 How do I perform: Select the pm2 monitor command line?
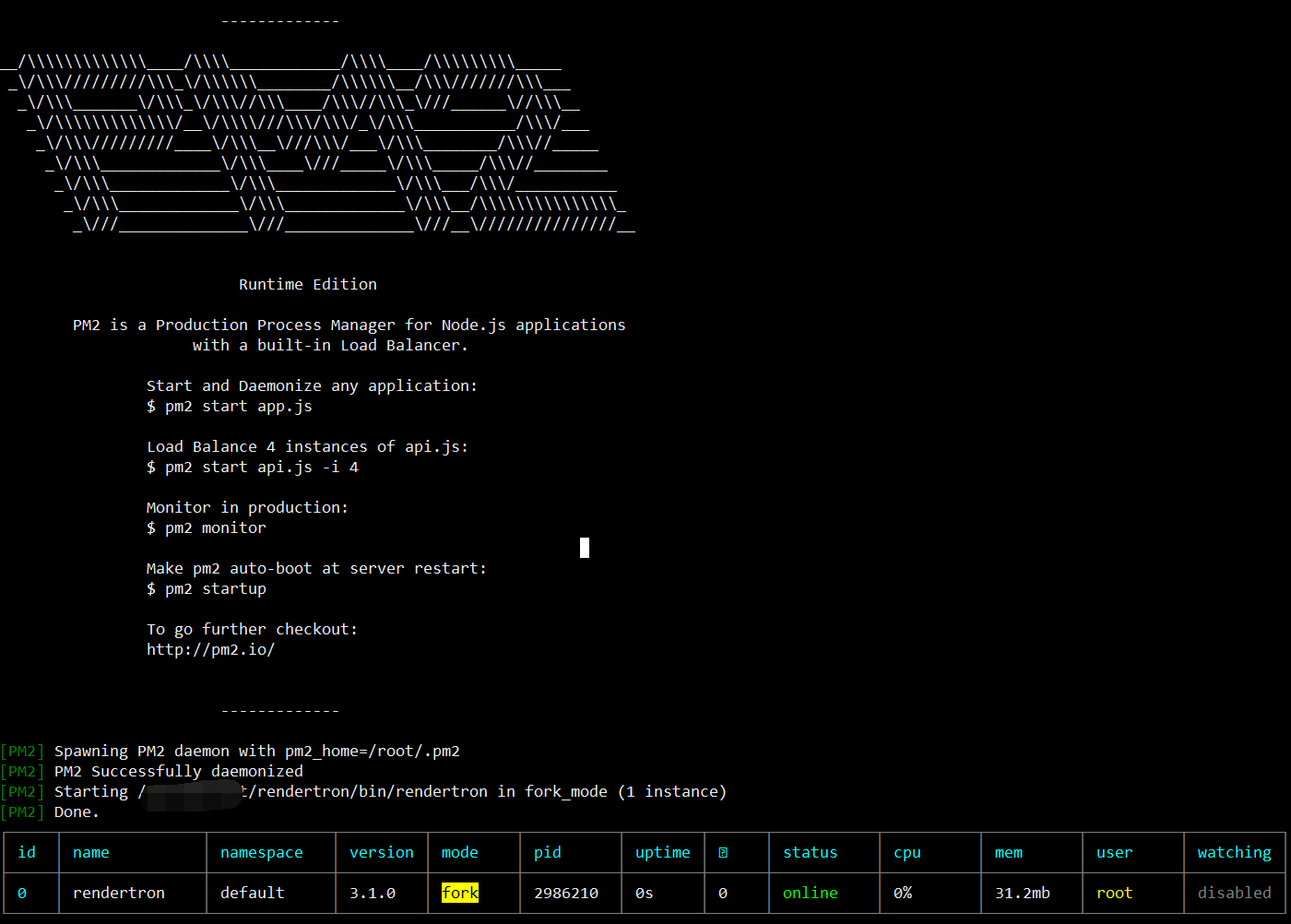207,527
